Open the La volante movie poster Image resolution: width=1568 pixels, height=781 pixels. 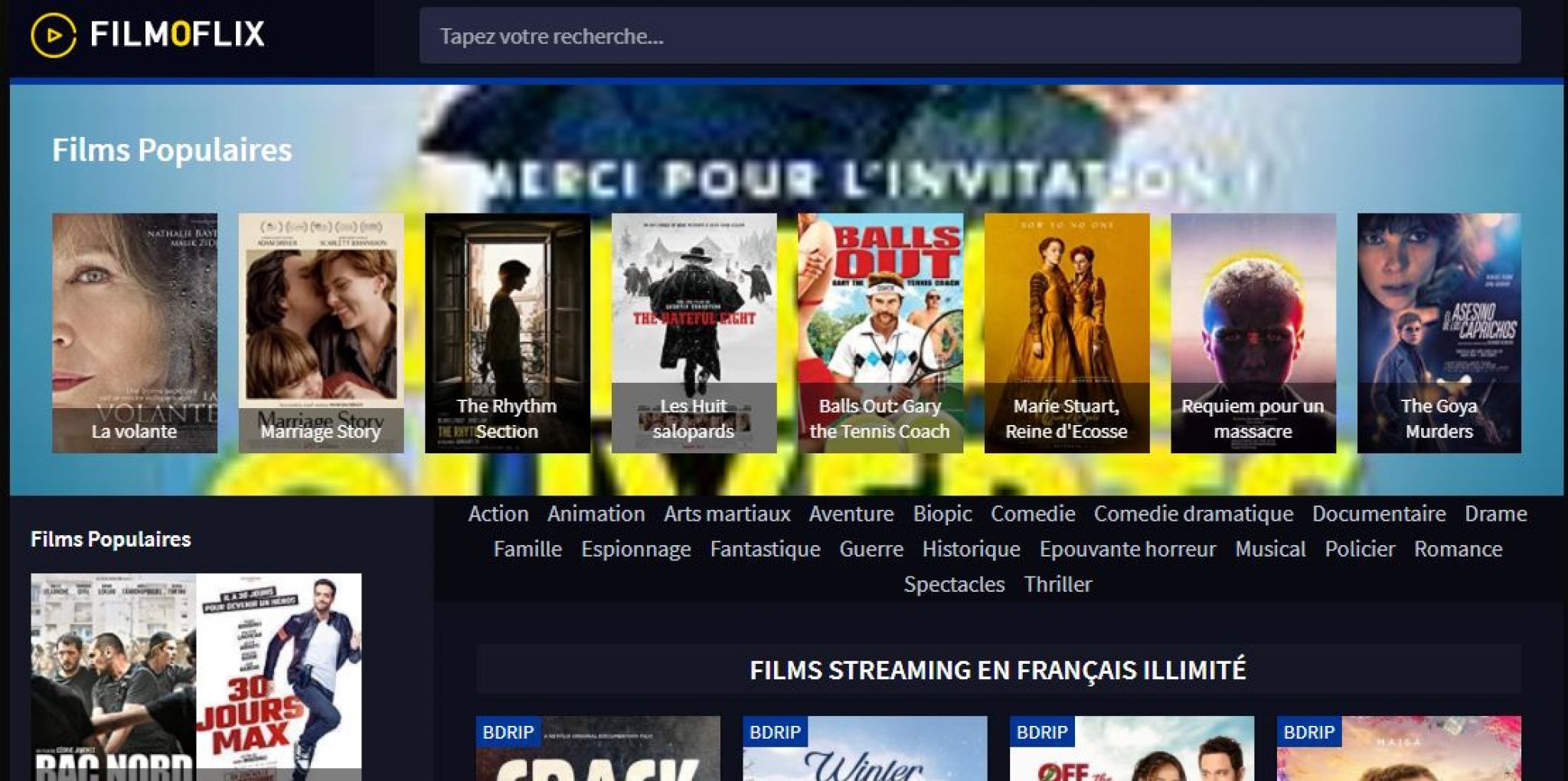(135, 333)
